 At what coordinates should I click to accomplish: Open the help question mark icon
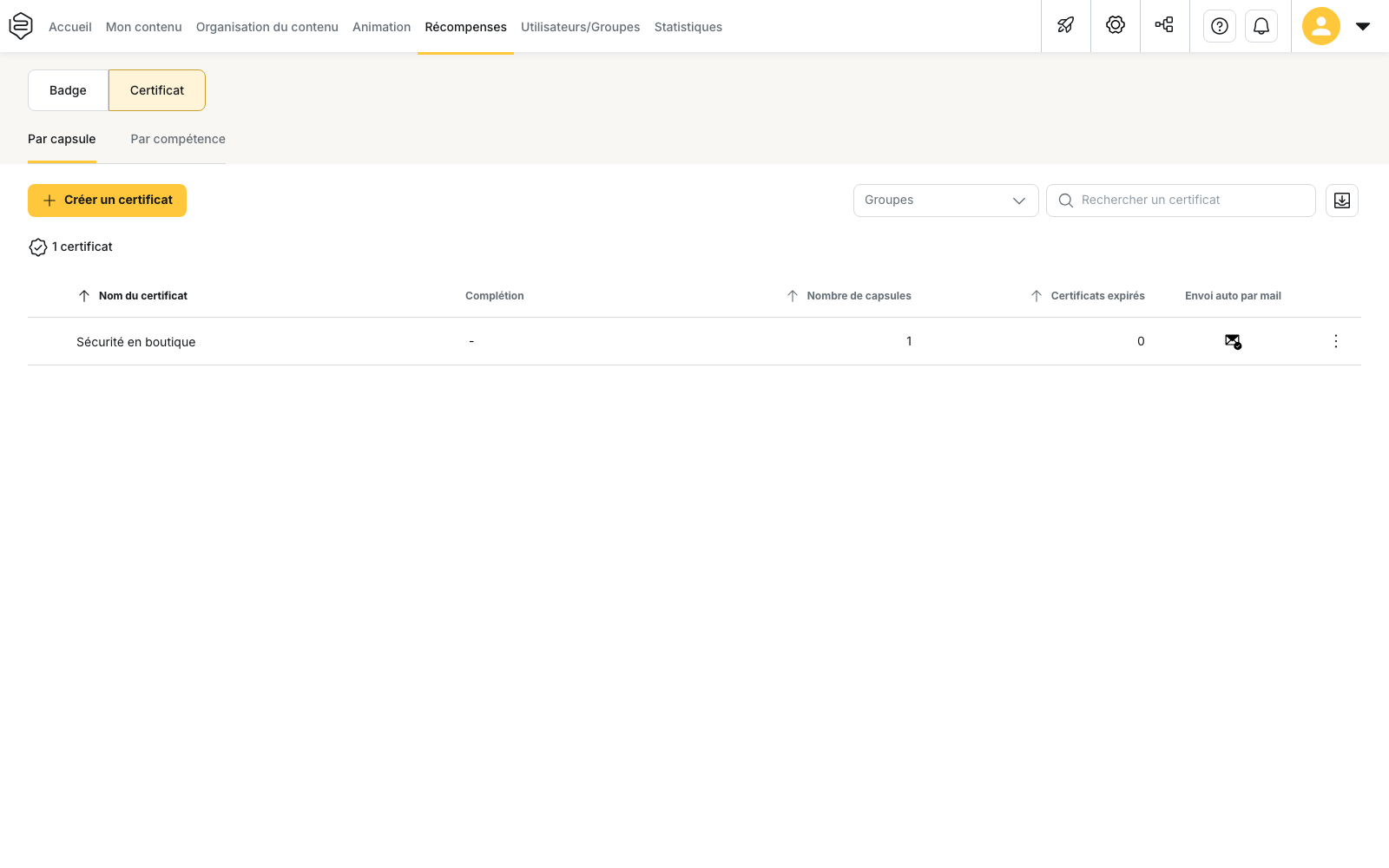coord(1220,26)
